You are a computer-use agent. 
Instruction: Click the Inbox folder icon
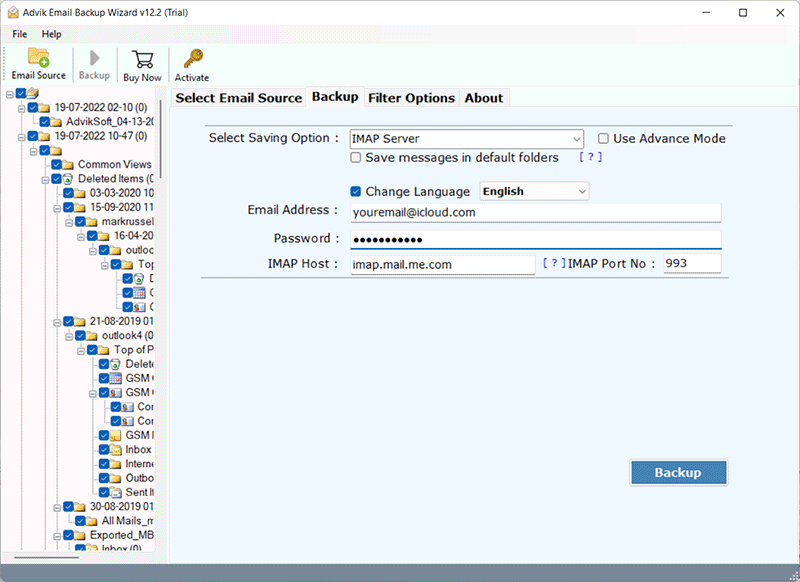116,450
